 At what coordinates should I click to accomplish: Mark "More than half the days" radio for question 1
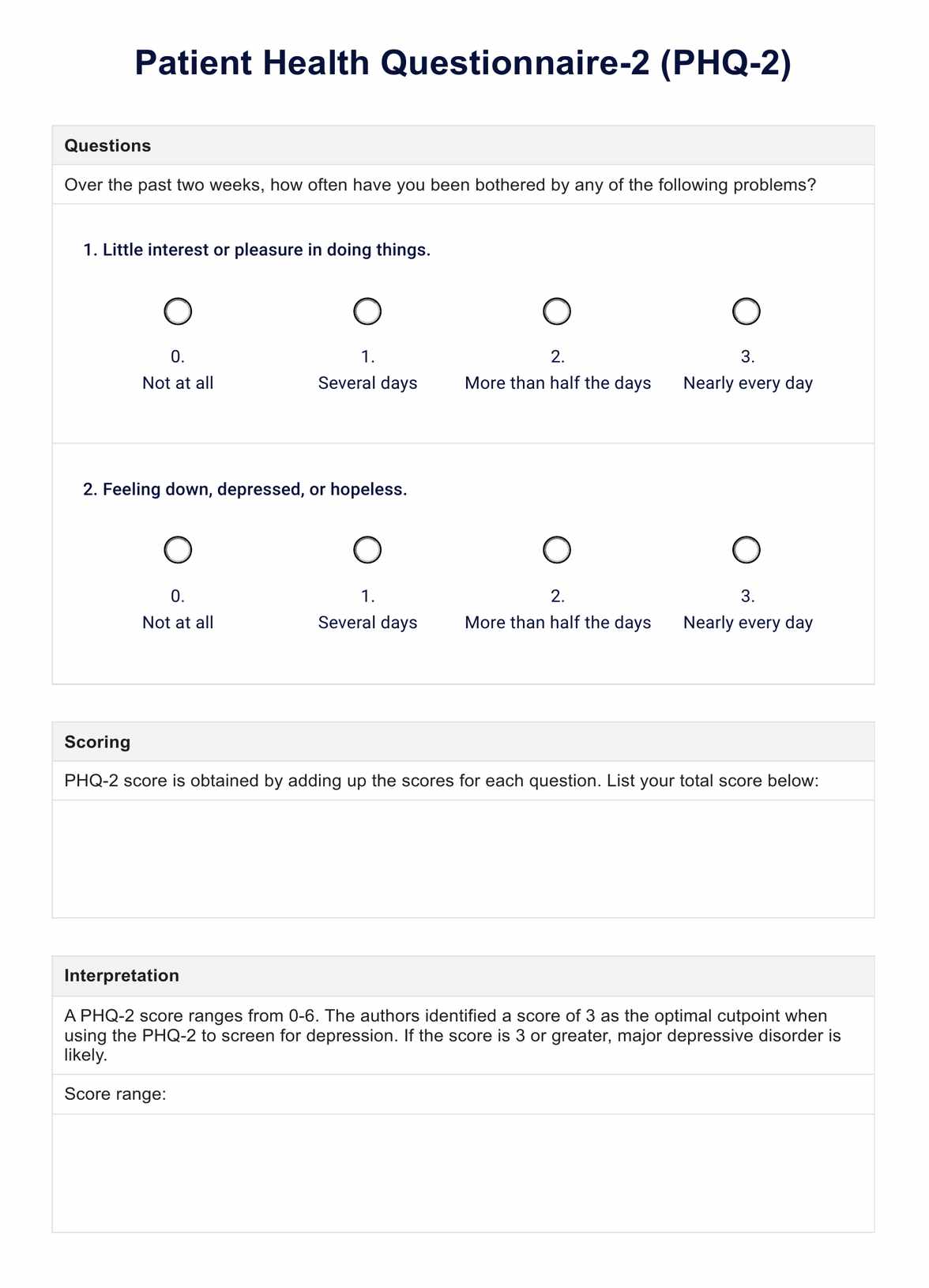pyautogui.click(x=557, y=311)
